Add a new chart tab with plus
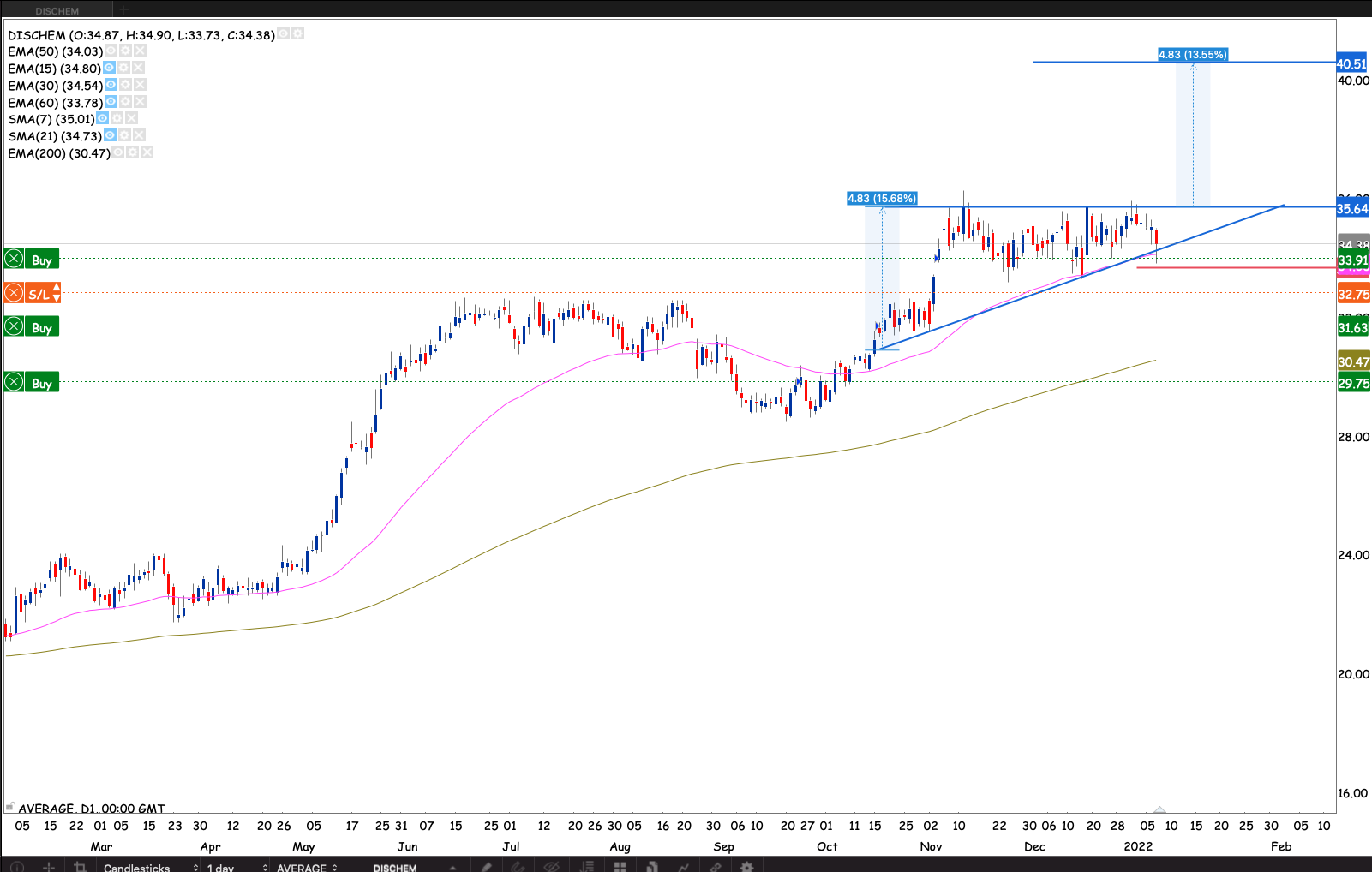1372x872 pixels. pyautogui.click(x=123, y=10)
